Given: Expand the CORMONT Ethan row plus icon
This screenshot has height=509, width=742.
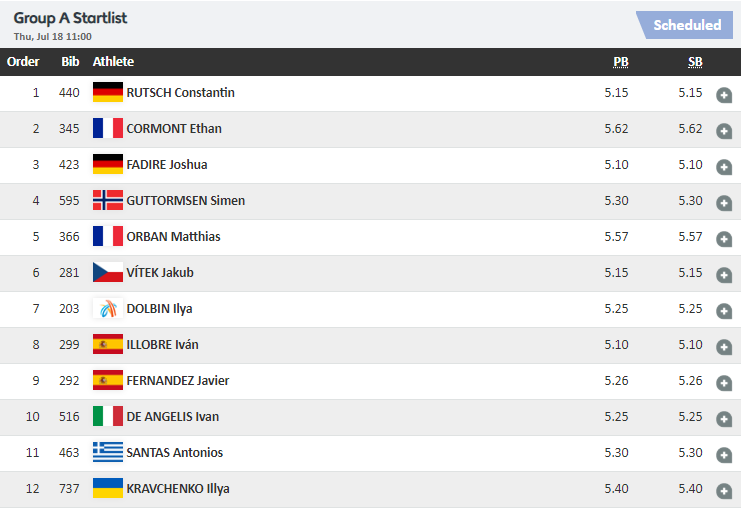Looking at the screenshot, I should point(724,131).
